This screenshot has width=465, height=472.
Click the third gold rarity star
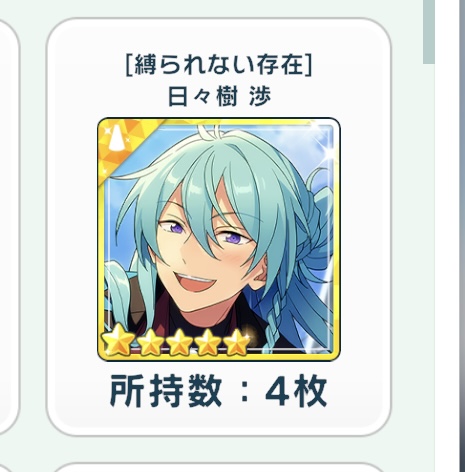[179, 341]
